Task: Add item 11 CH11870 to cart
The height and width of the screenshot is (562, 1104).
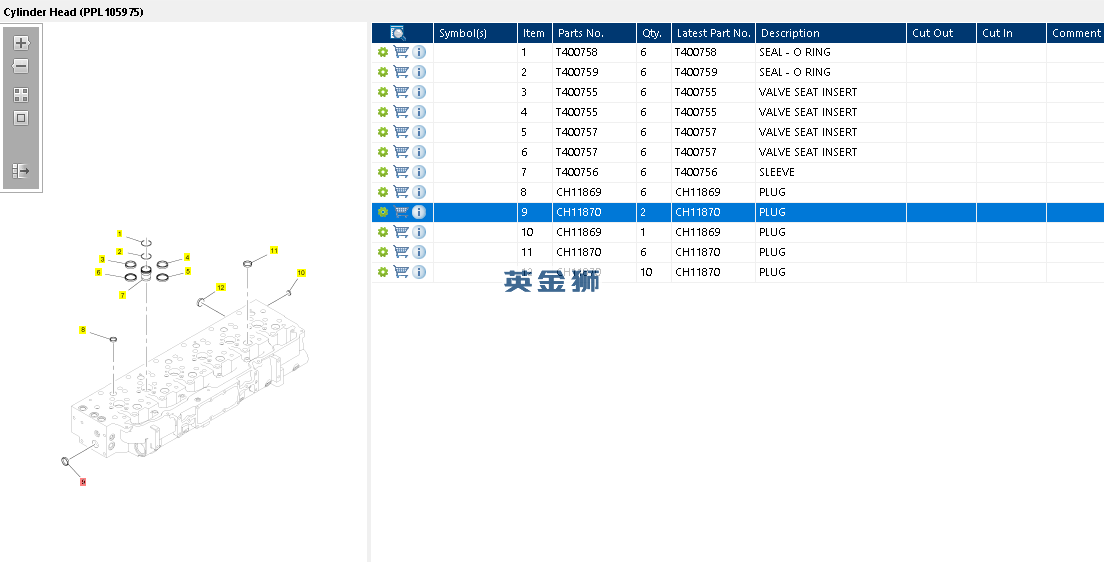Action: point(401,251)
